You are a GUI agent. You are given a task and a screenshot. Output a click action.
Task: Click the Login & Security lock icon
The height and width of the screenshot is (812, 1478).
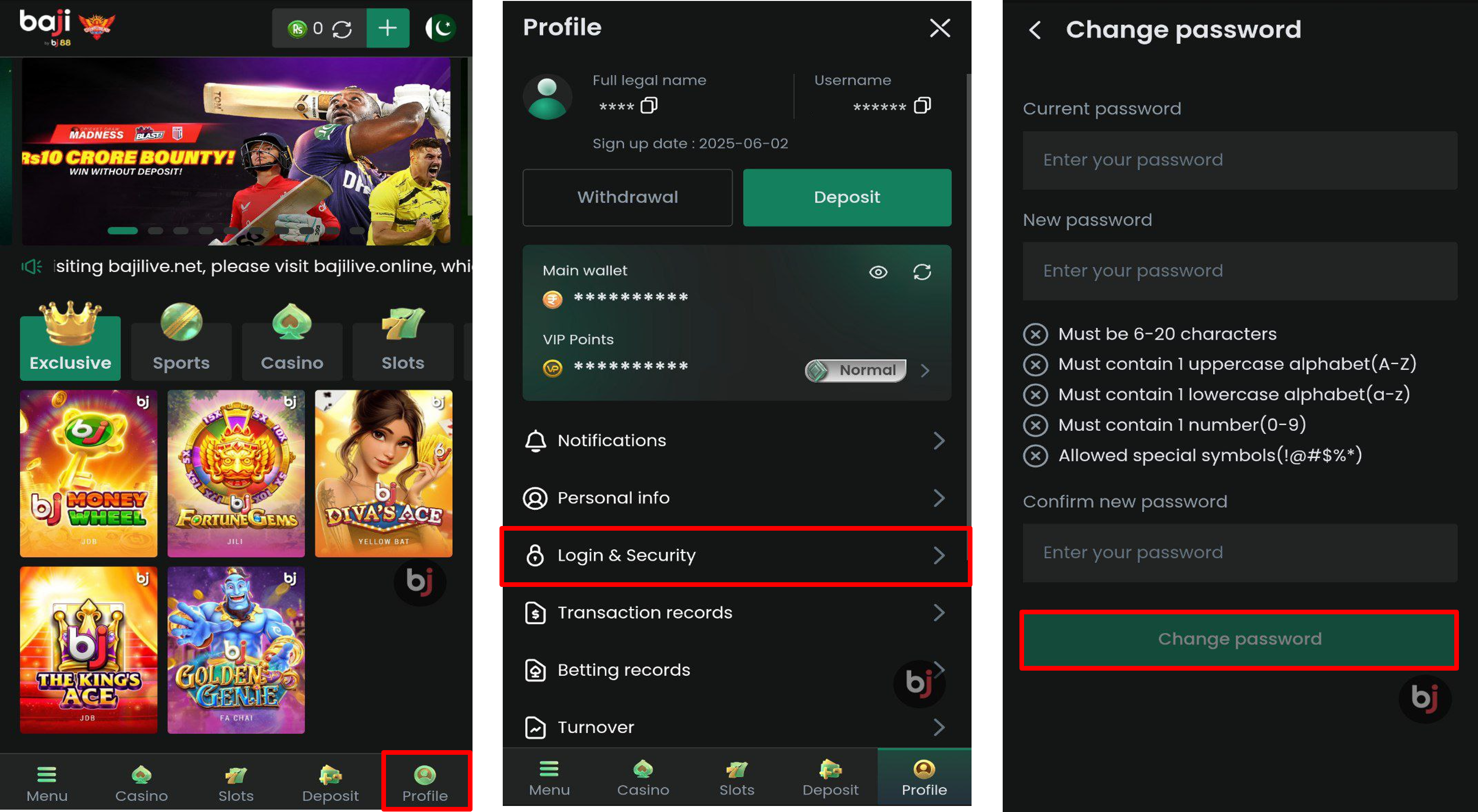click(535, 555)
